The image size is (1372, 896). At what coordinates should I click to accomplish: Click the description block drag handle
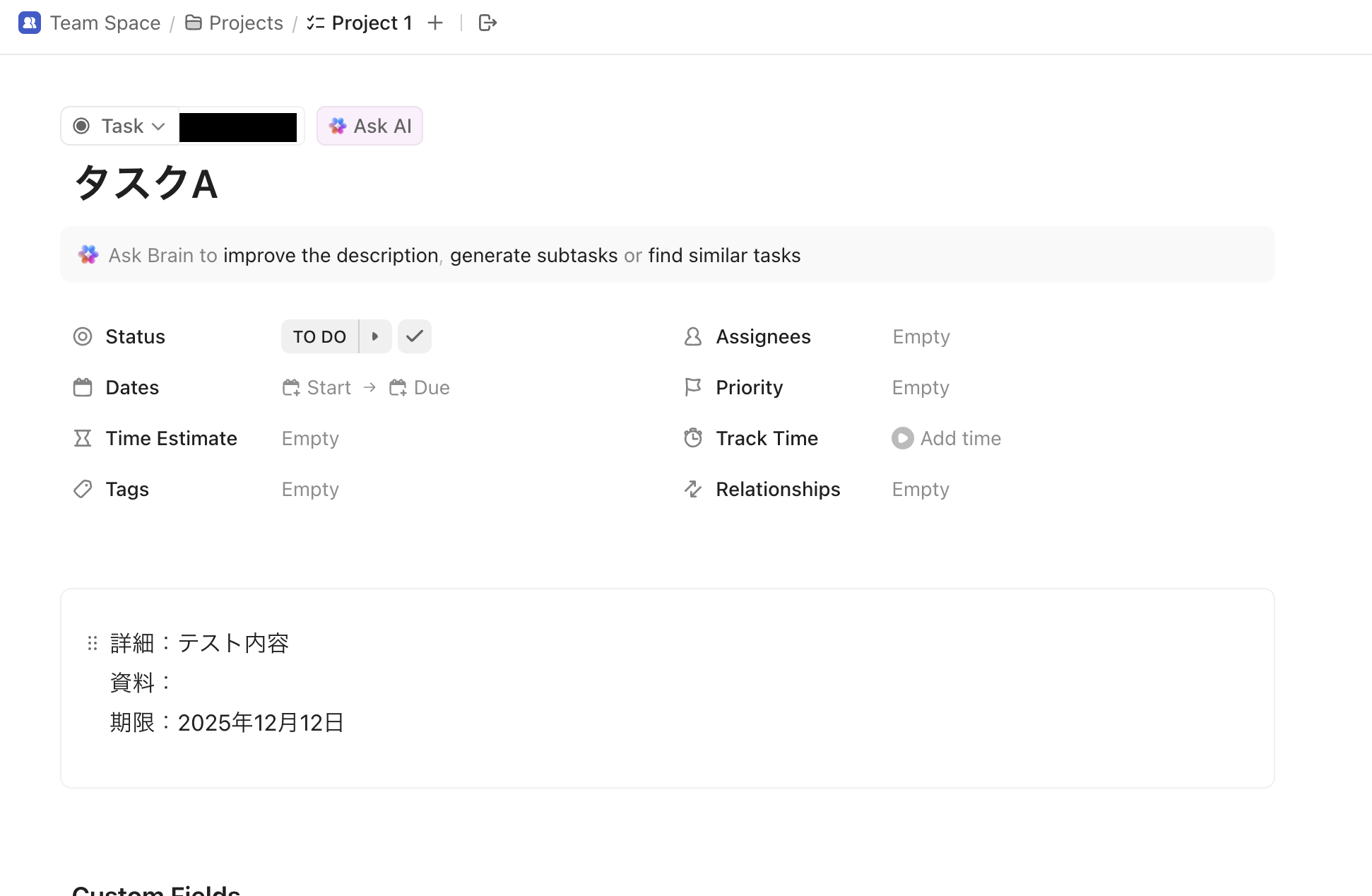(x=92, y=643)
